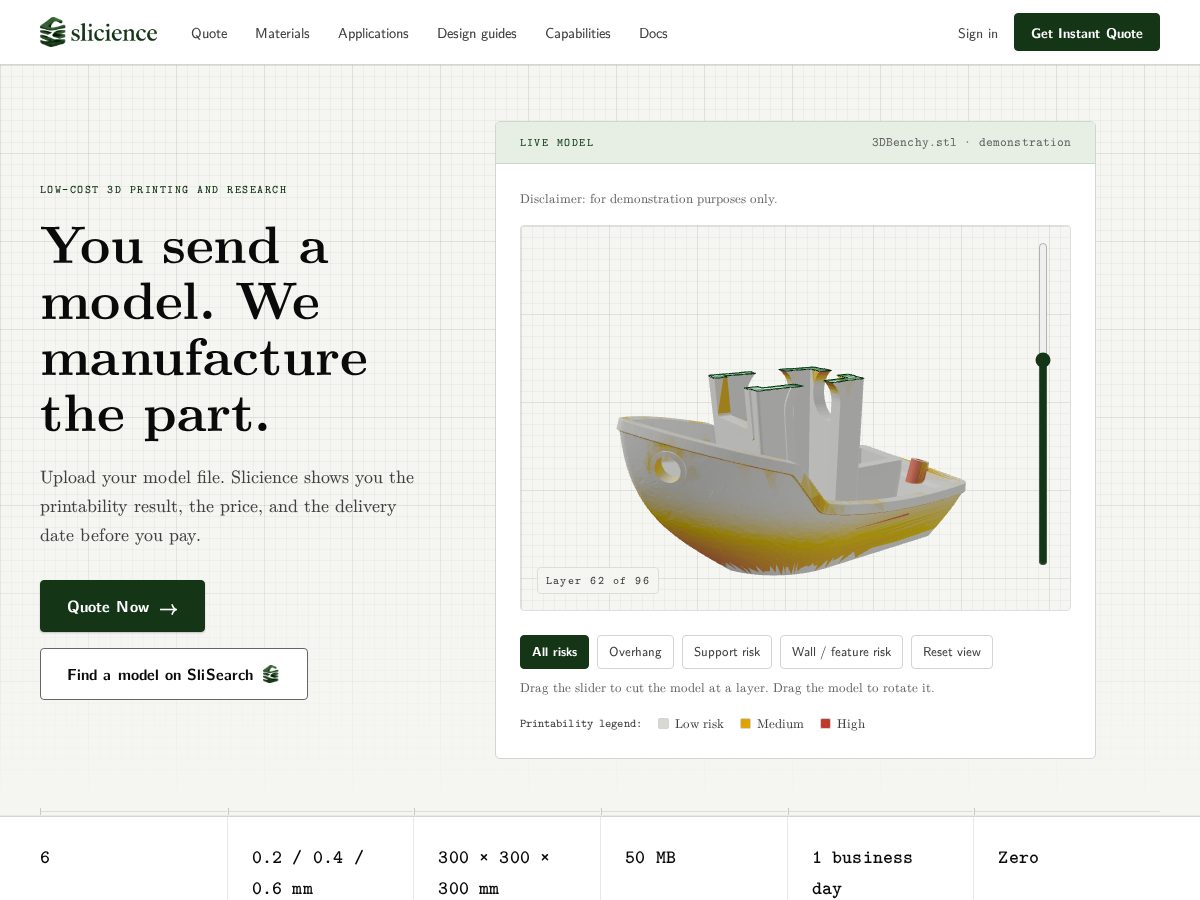Image resolution: width=1200 pixels, height=900 pixels.
Task: Click the 'Layer 62 of 96' label
Action: (x=598, y=581)
